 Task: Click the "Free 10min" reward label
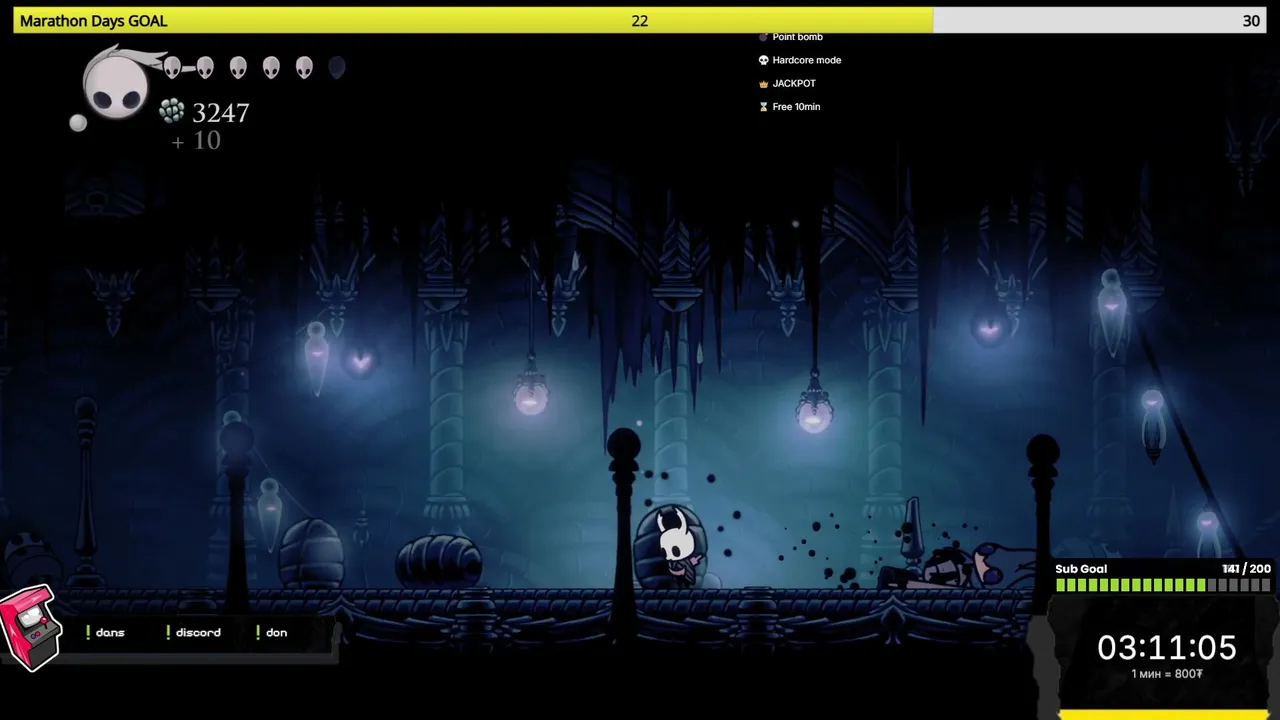[x=796, y=107]
